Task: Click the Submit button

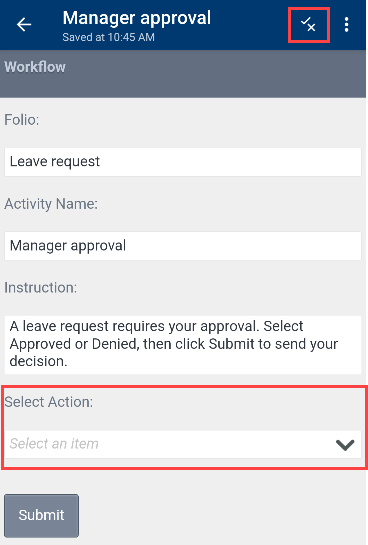Action: click(x=41, y=515)
